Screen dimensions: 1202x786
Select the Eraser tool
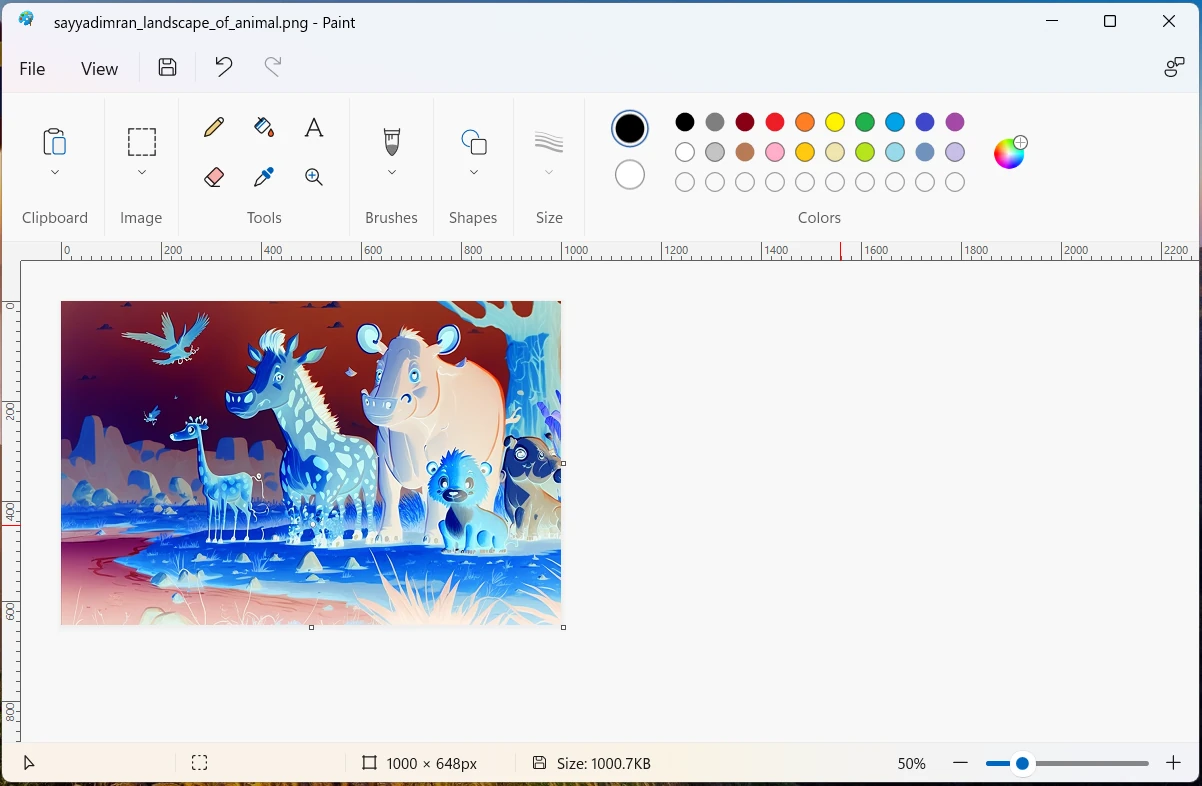tap(213, 176)
